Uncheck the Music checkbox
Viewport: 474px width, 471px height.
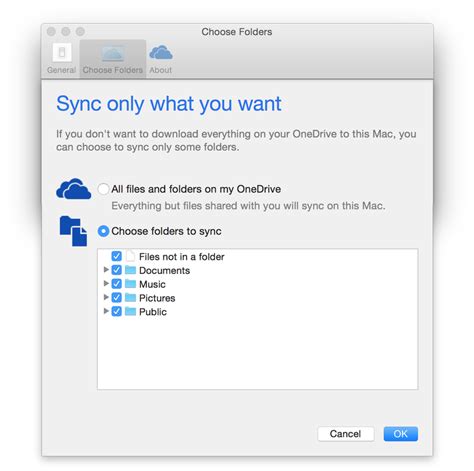click(x=116, y=284)
